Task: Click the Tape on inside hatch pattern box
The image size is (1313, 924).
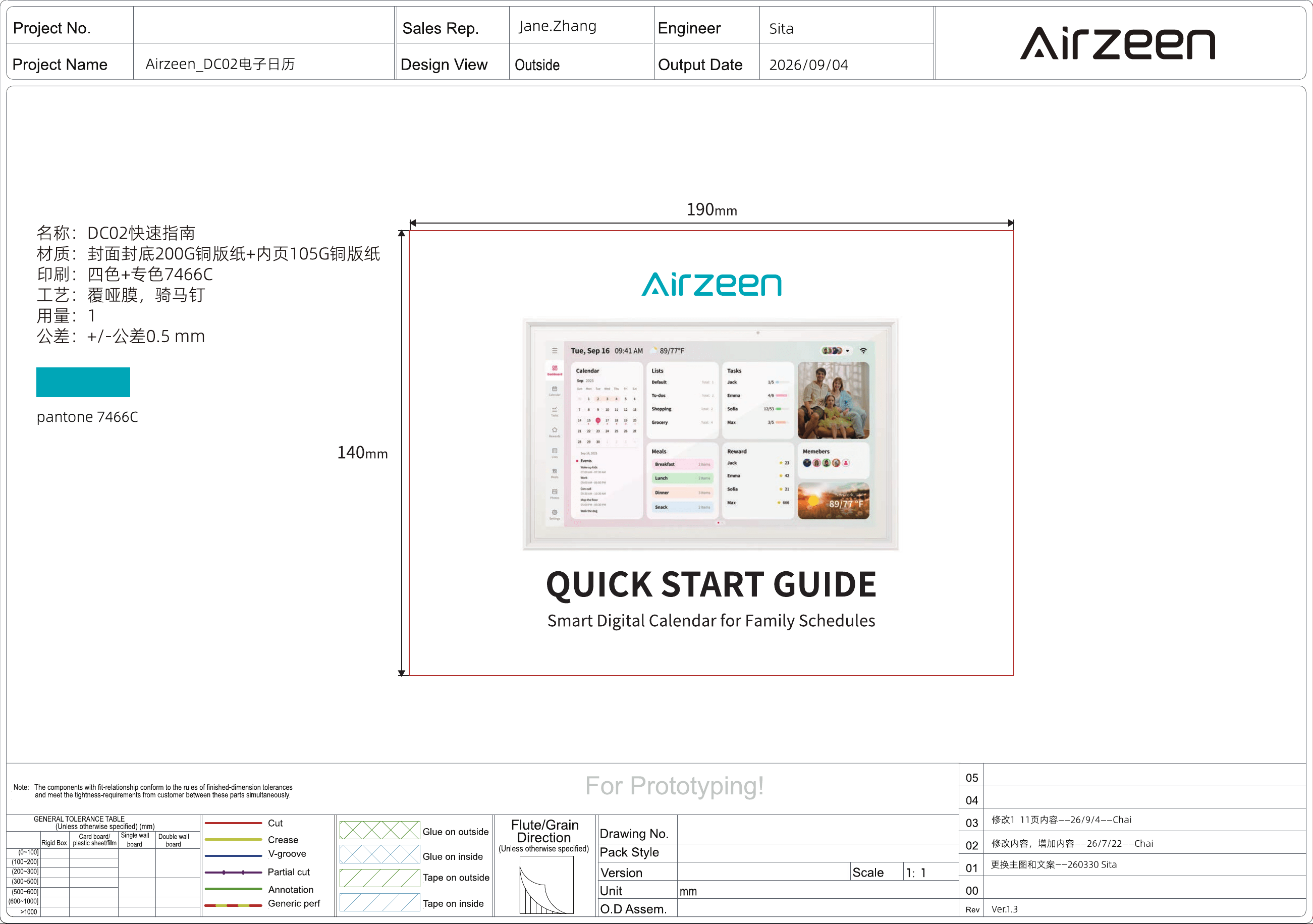Action: (379, 902)
